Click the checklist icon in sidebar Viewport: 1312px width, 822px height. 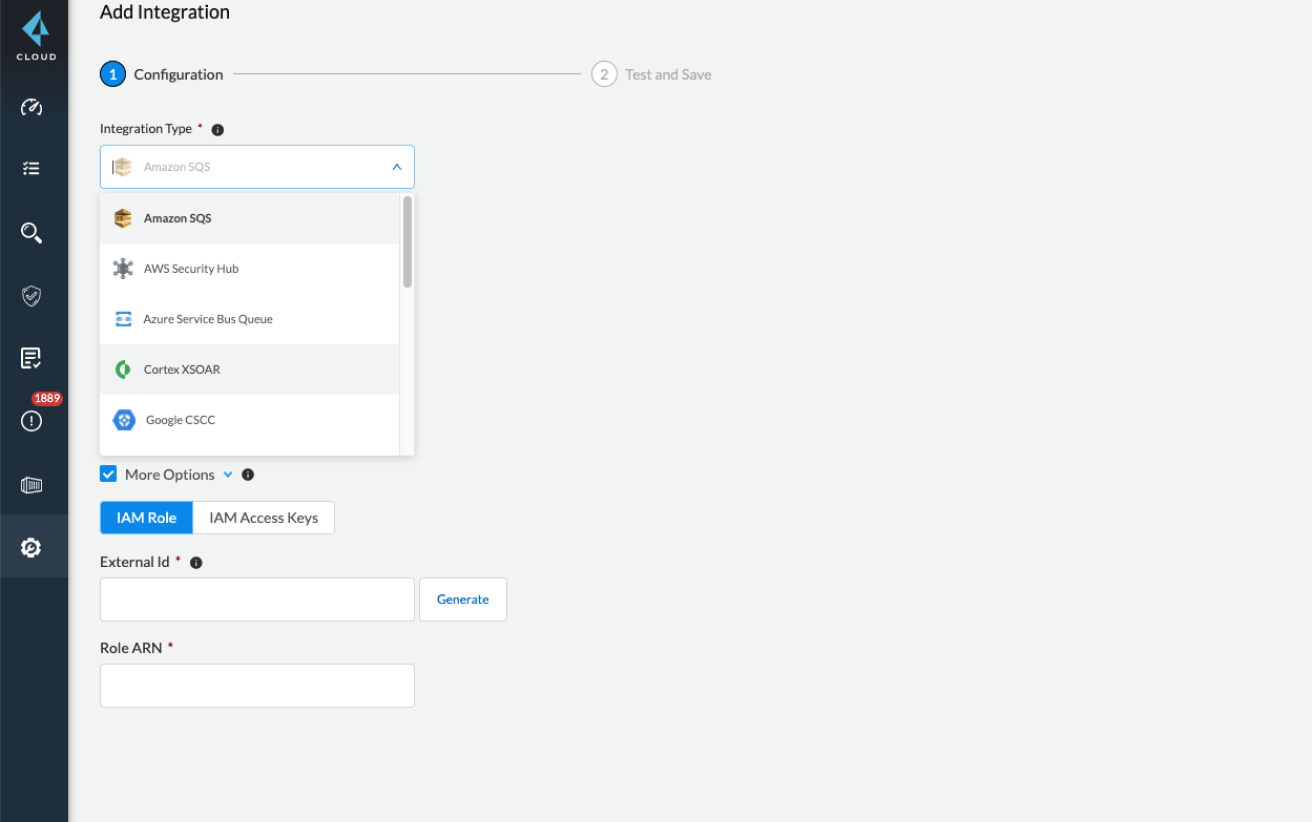coord(31,169)
